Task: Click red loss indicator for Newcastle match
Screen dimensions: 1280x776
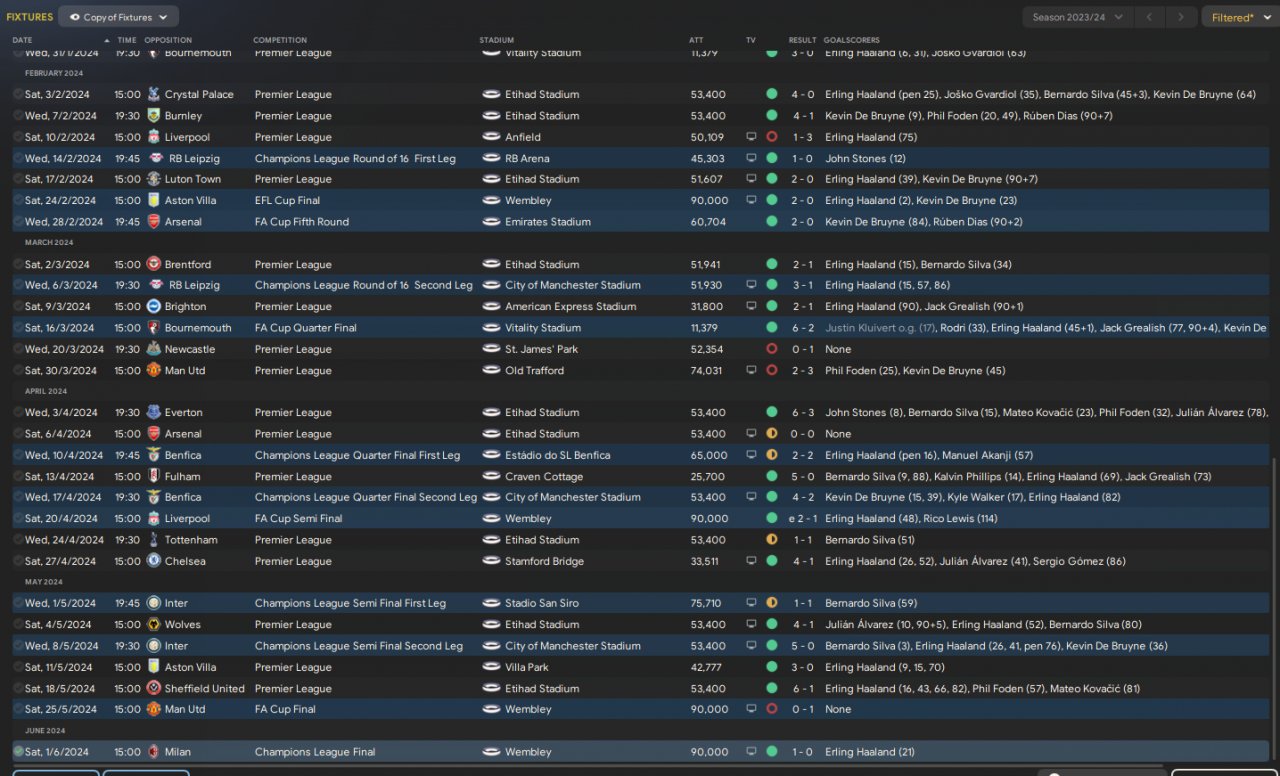Action: click(771, 349)
